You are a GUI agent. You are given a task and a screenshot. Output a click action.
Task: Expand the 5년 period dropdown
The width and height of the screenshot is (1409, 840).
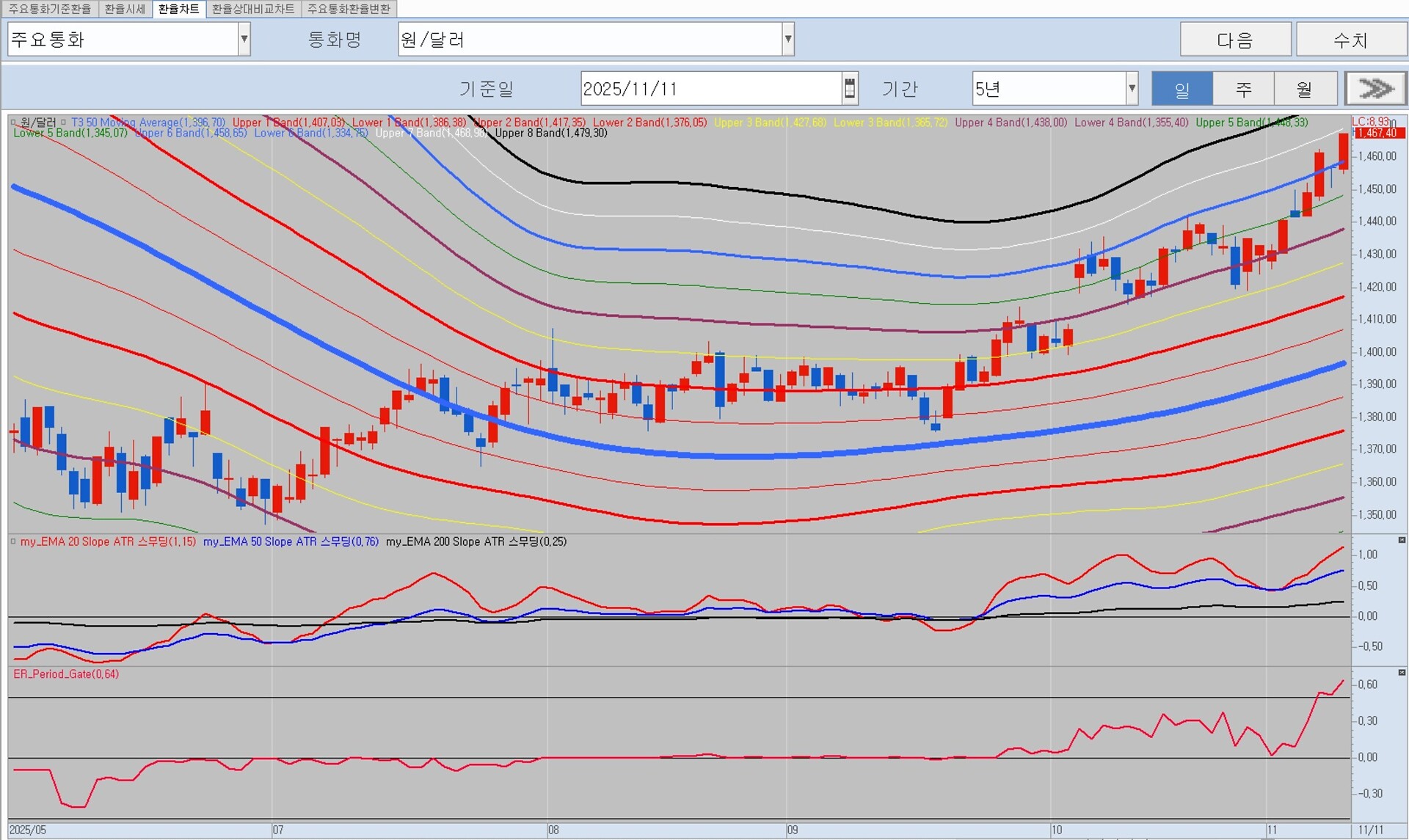click(1132, 89)
